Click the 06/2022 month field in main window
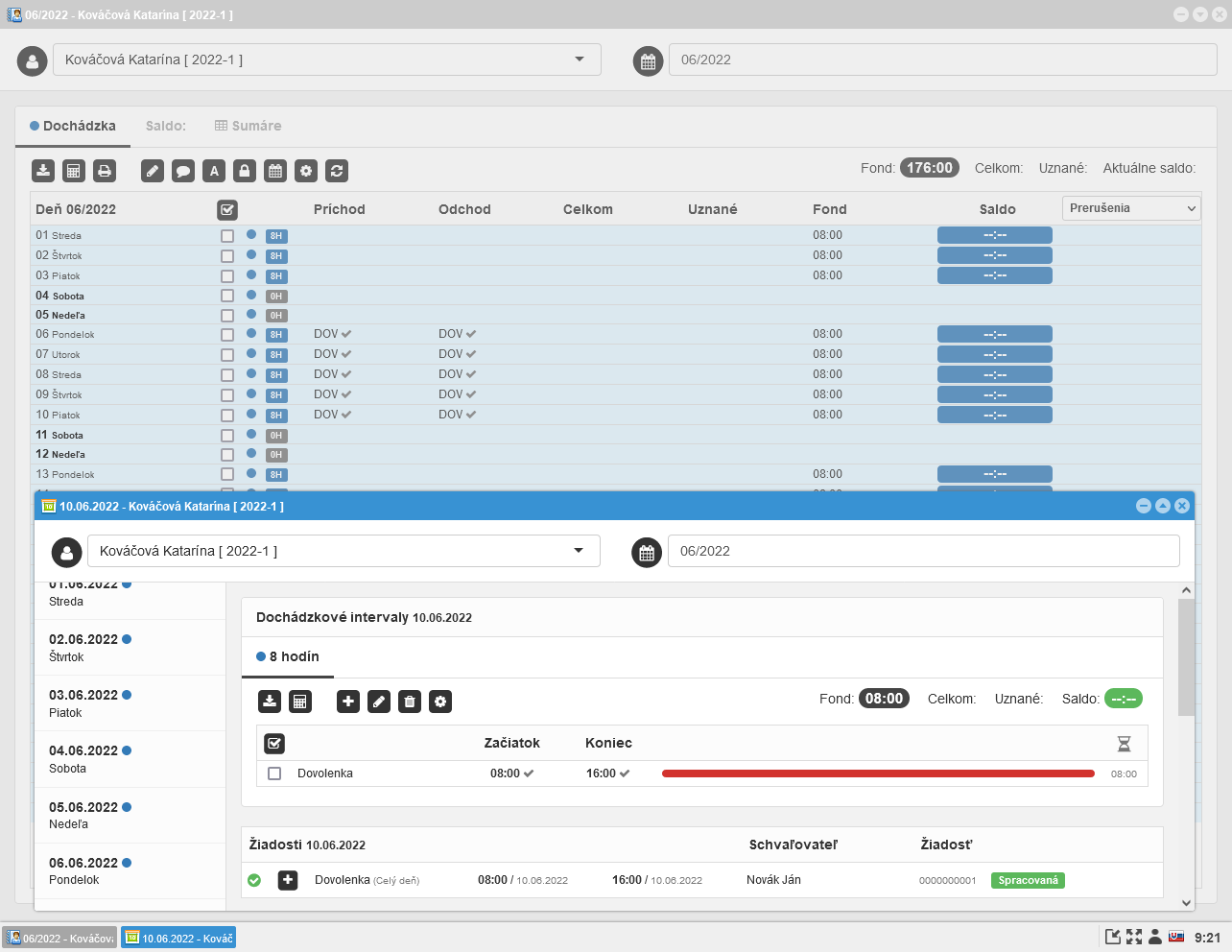The height and width of the screenshot is (952, 1232). click(x=940, y=59)
